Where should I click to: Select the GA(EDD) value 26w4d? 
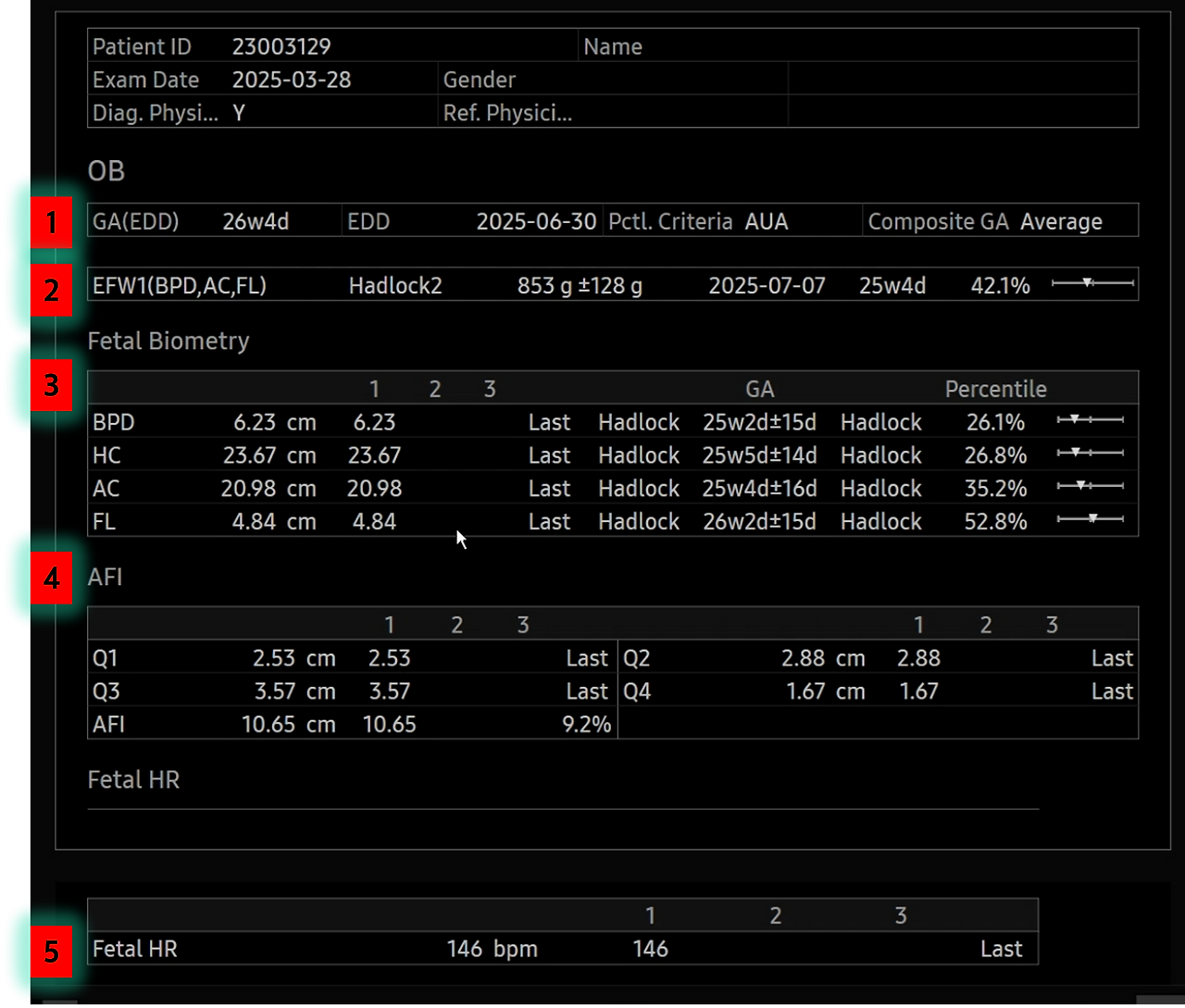click(x=256, y=222)
